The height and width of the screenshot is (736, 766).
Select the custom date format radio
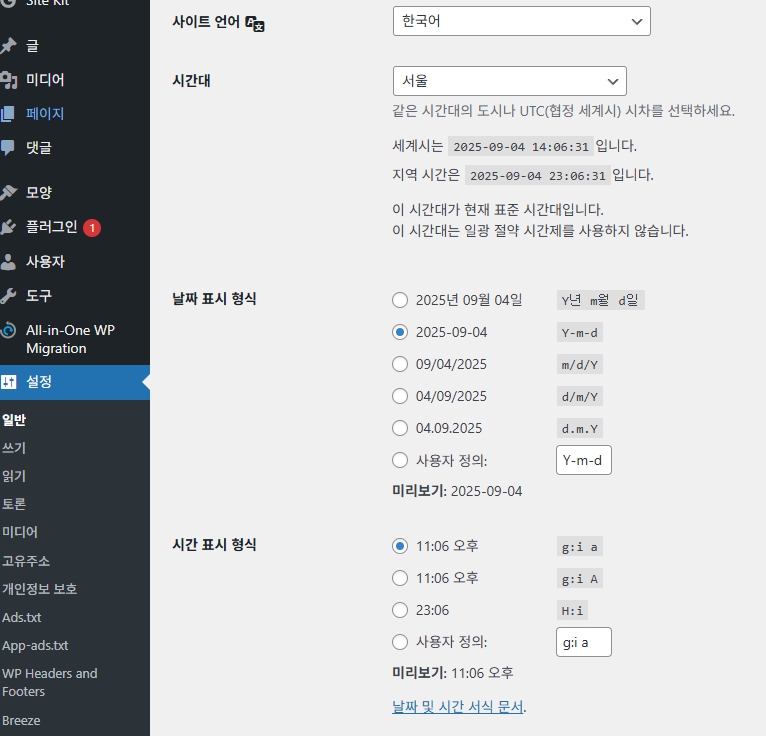(400, 460)
